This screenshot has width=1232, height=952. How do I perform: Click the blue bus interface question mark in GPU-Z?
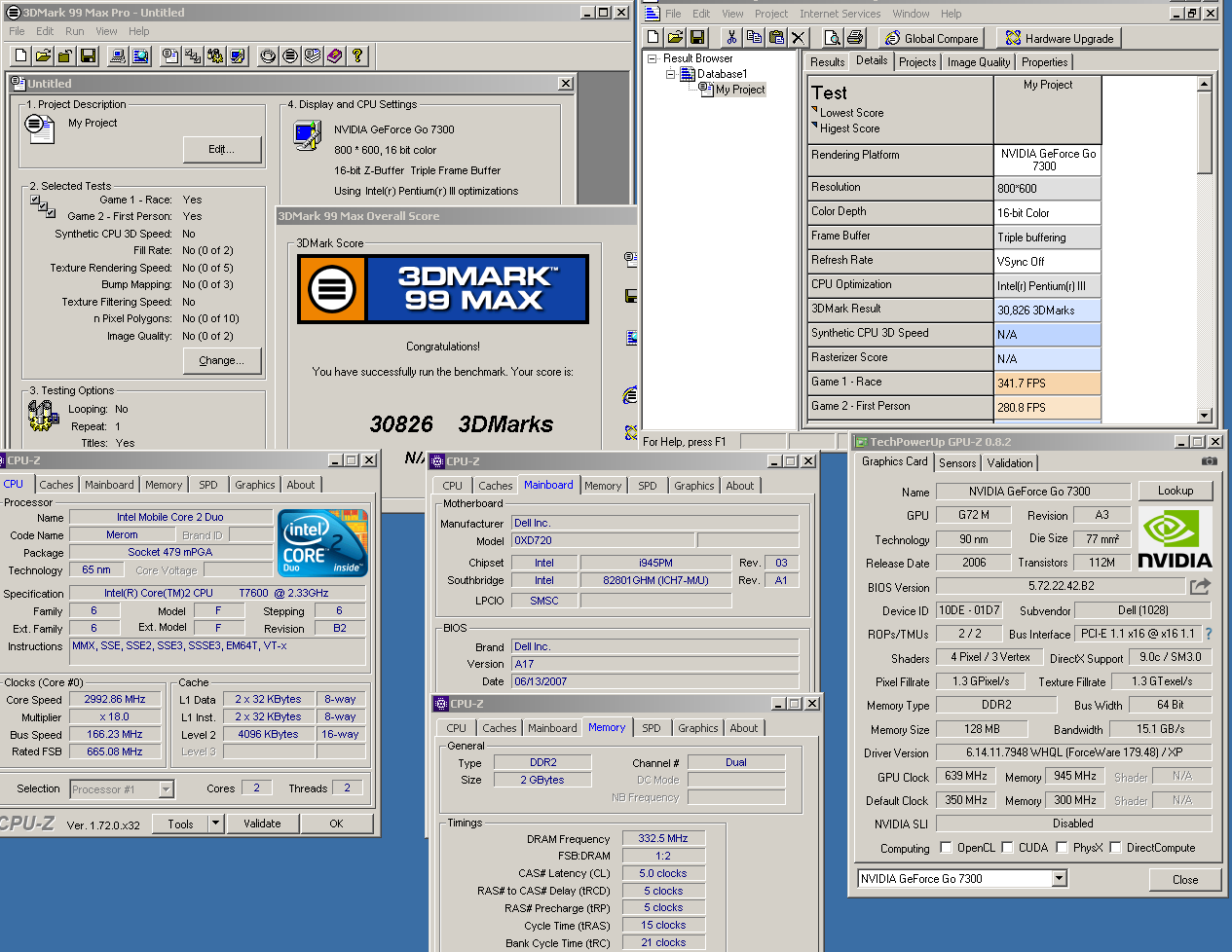[1209, 634]
